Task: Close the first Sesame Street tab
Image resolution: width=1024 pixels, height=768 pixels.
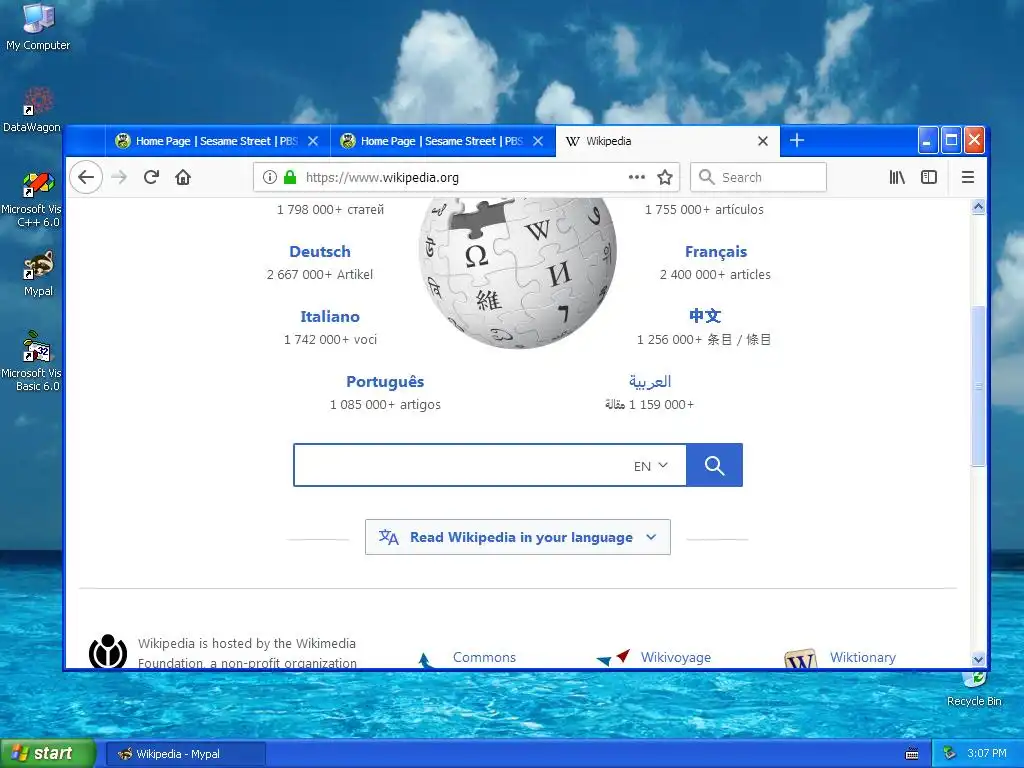Action: (x=313, y=141)
